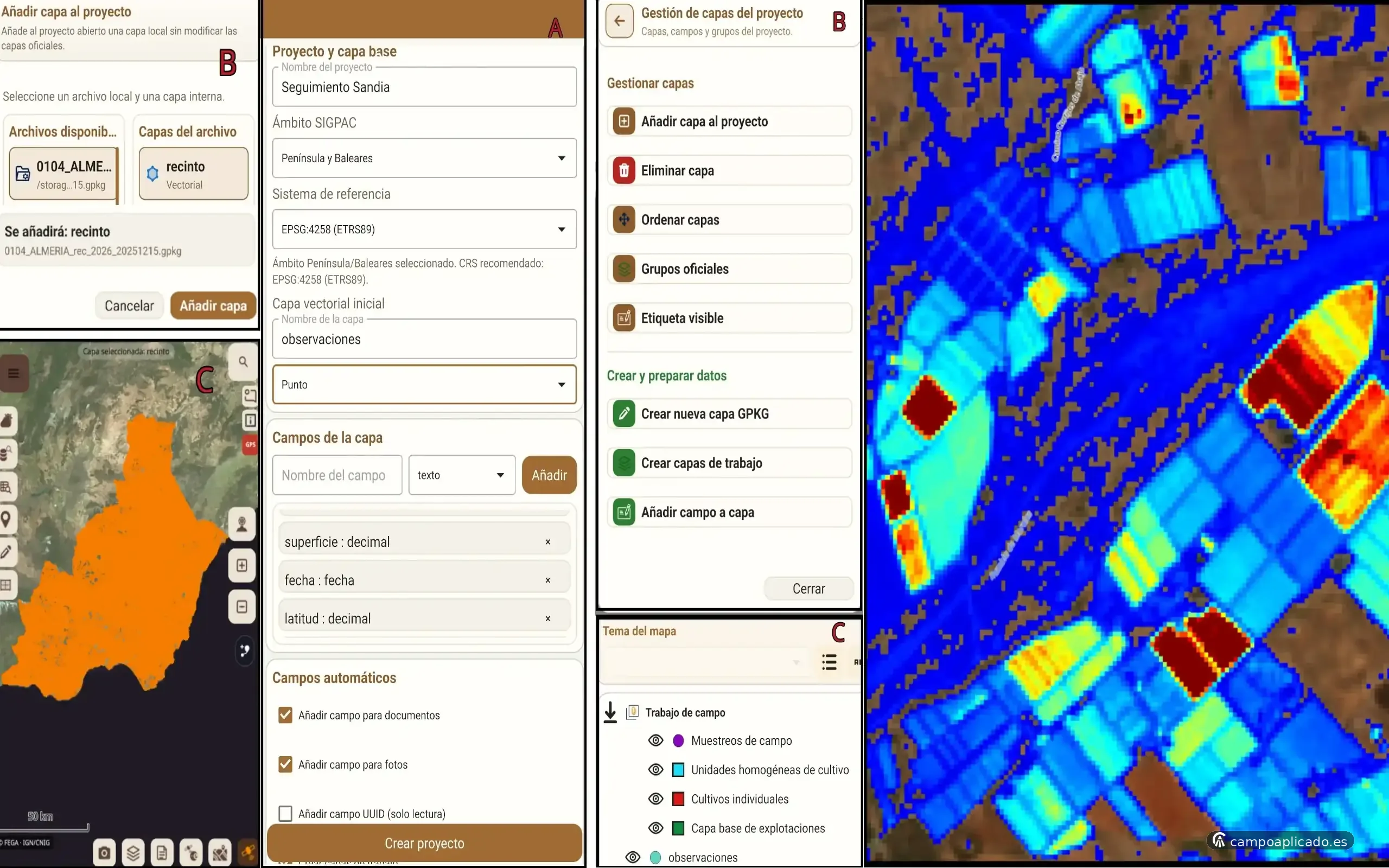The image size is (1389, 868).
Task: Toggle visibility of the observaciones layer
Action: click(633, 857)
